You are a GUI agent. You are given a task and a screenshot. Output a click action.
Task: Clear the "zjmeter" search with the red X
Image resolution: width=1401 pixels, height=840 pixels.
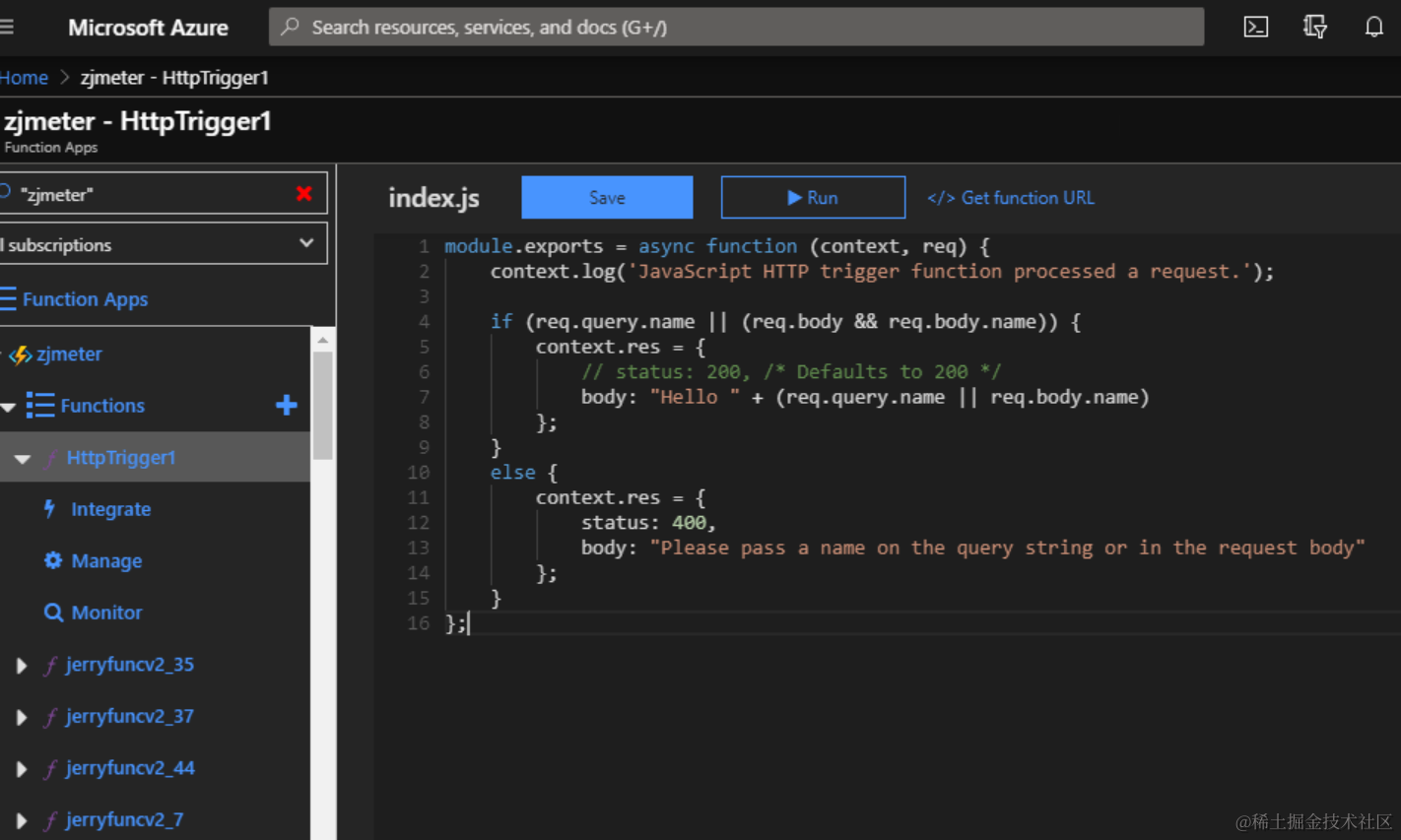pyautogui.click(x=304, y=193)
